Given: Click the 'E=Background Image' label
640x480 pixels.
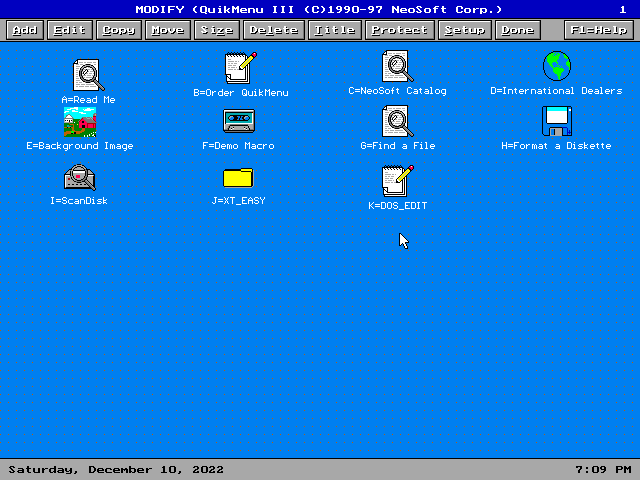Looking at the screenshot, I should (80, 146).
